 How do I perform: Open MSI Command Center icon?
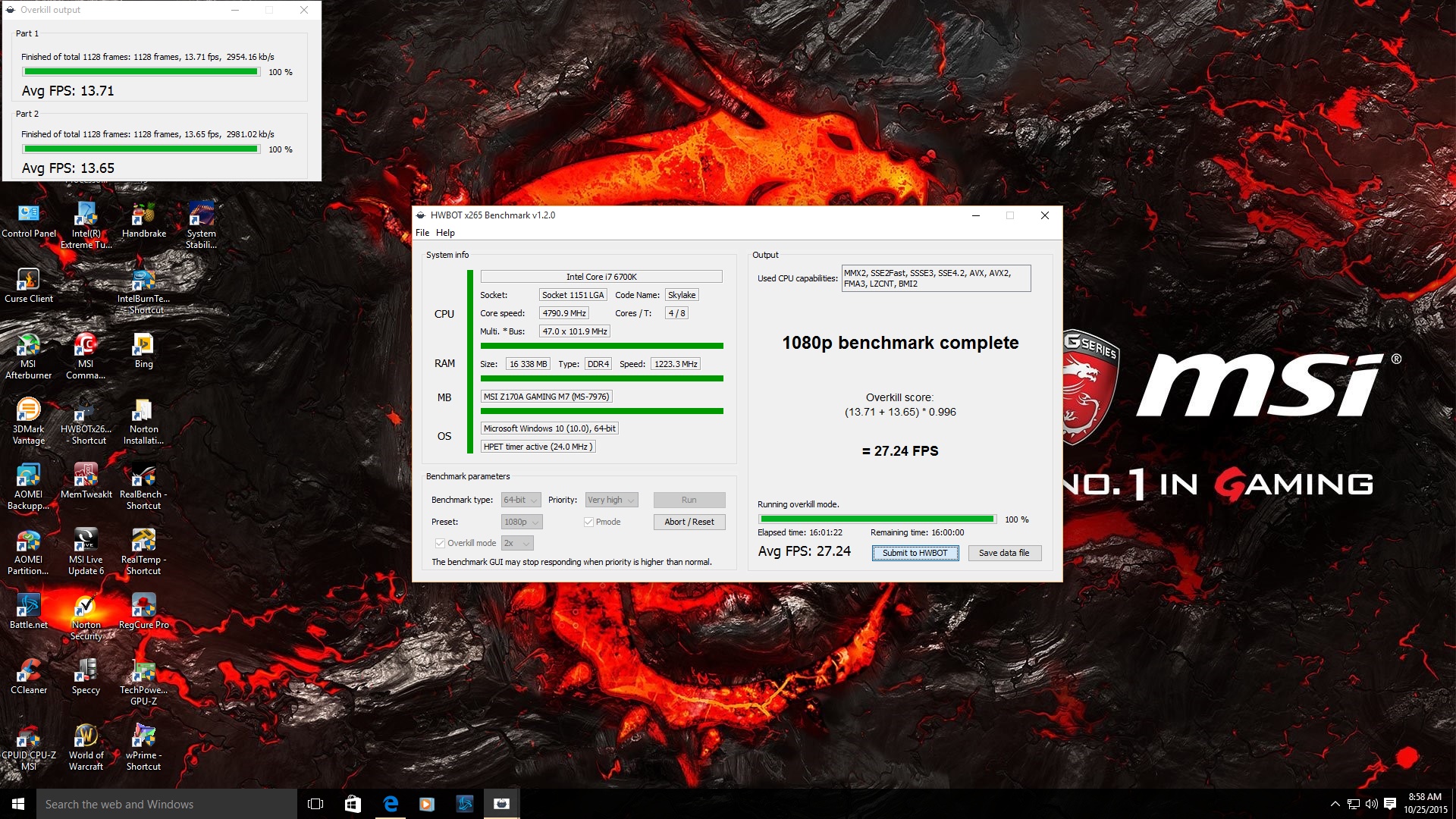tap(86, 356)
